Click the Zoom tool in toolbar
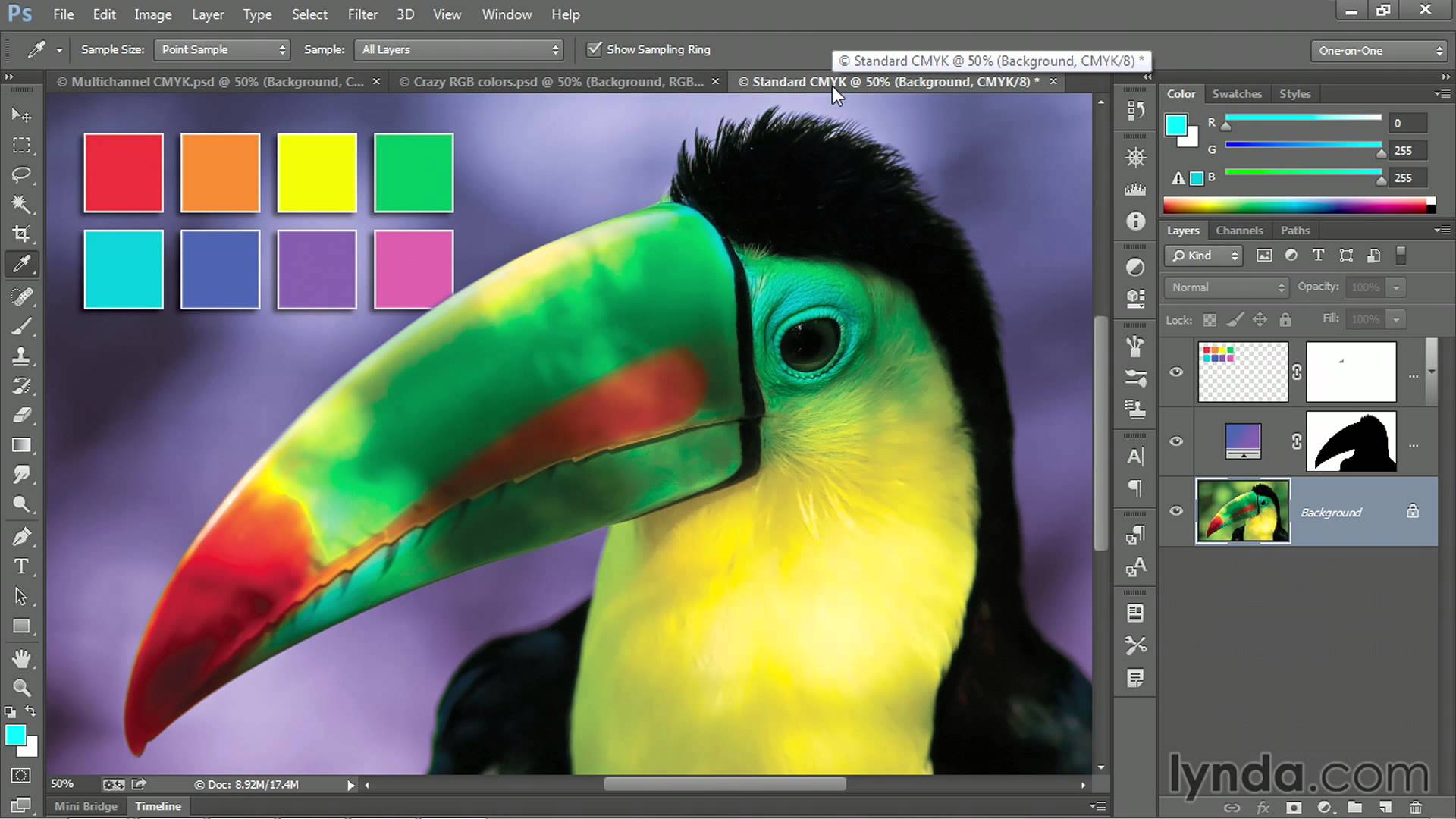1456x819 pixels. click(22, 688)
